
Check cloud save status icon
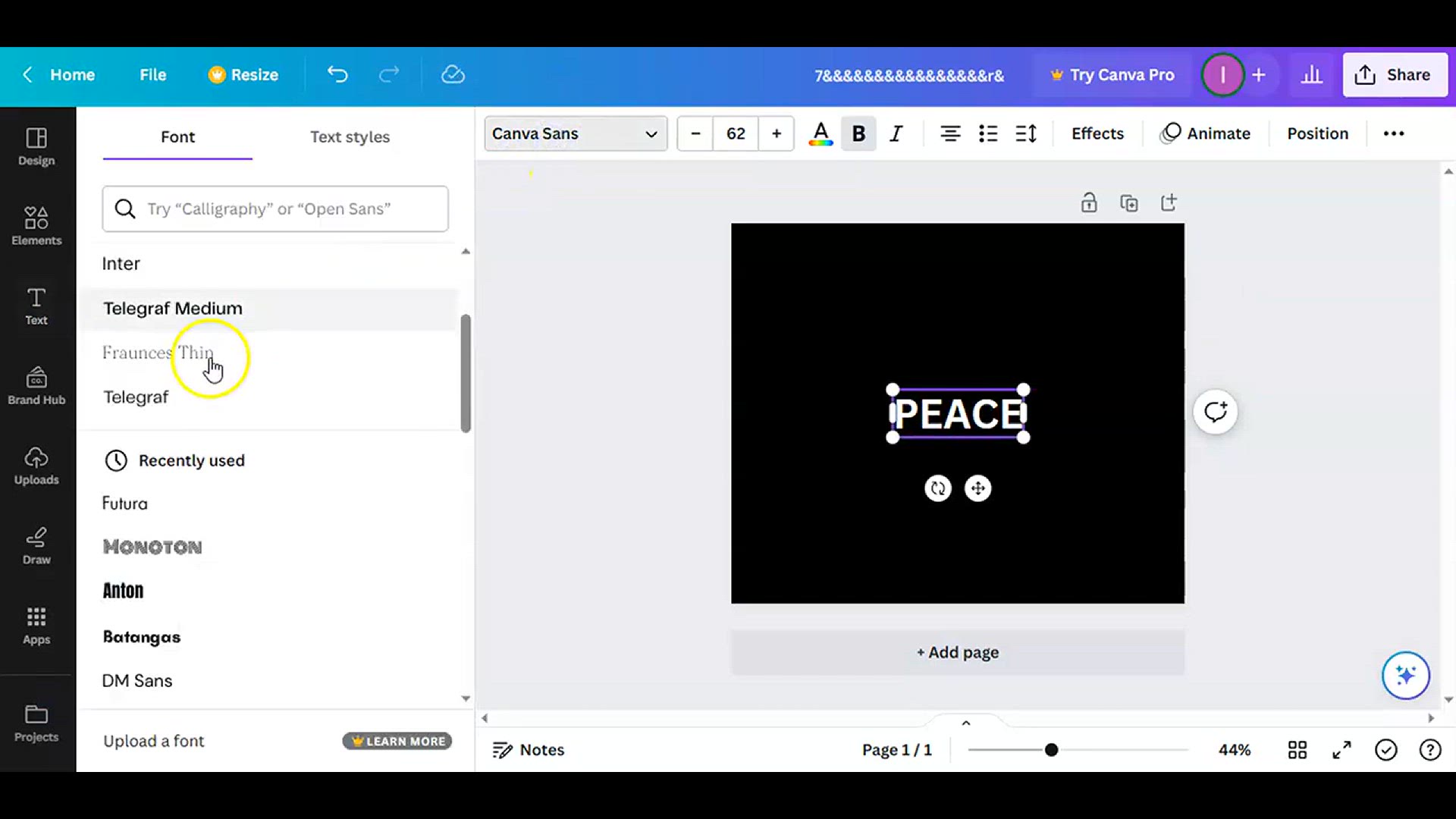tap(453, 74)
